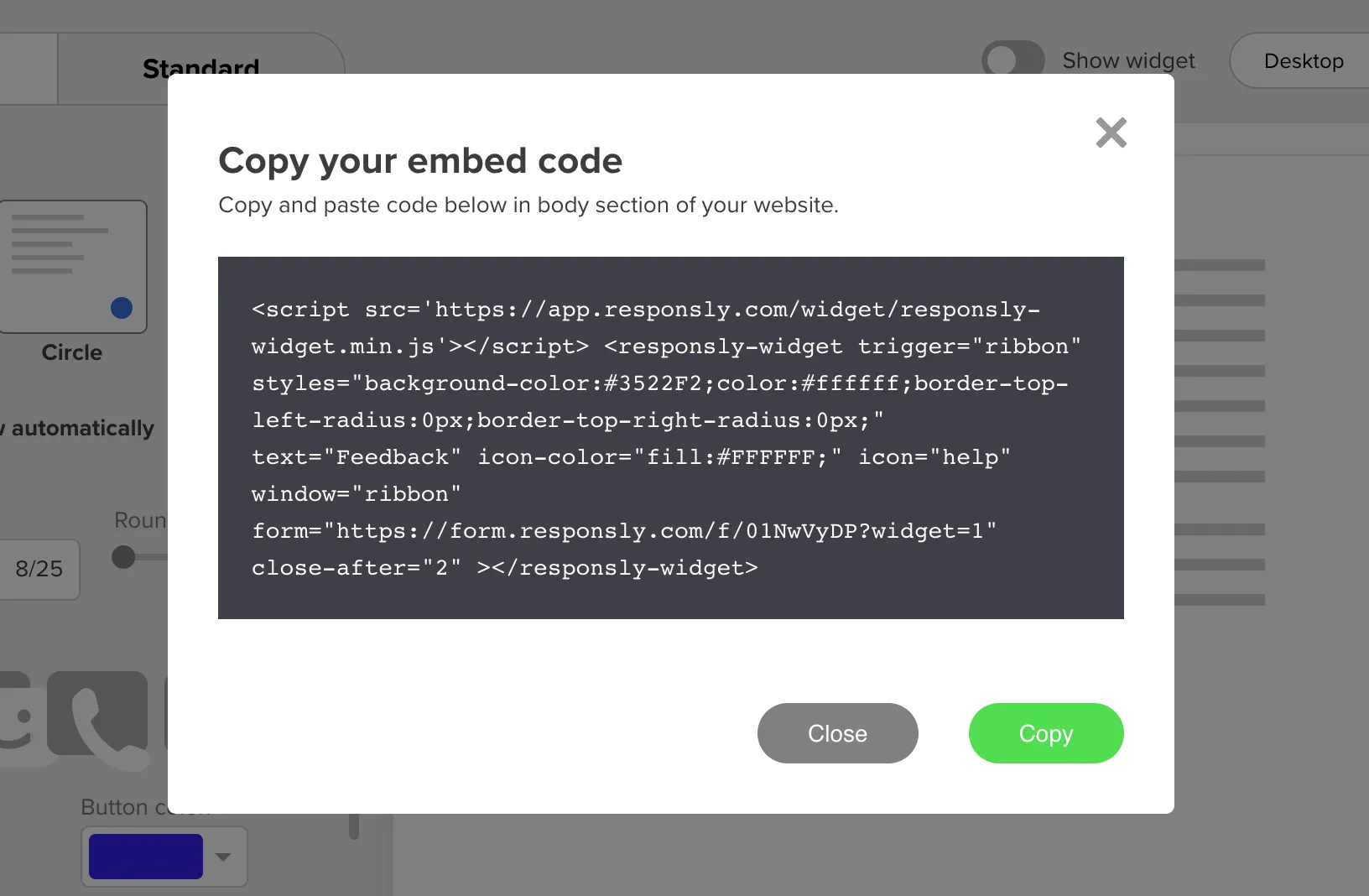The height and width of the screenshot is (896, 1369).
Task: Open the Desktop view selector
Action: click(1304, 60)
